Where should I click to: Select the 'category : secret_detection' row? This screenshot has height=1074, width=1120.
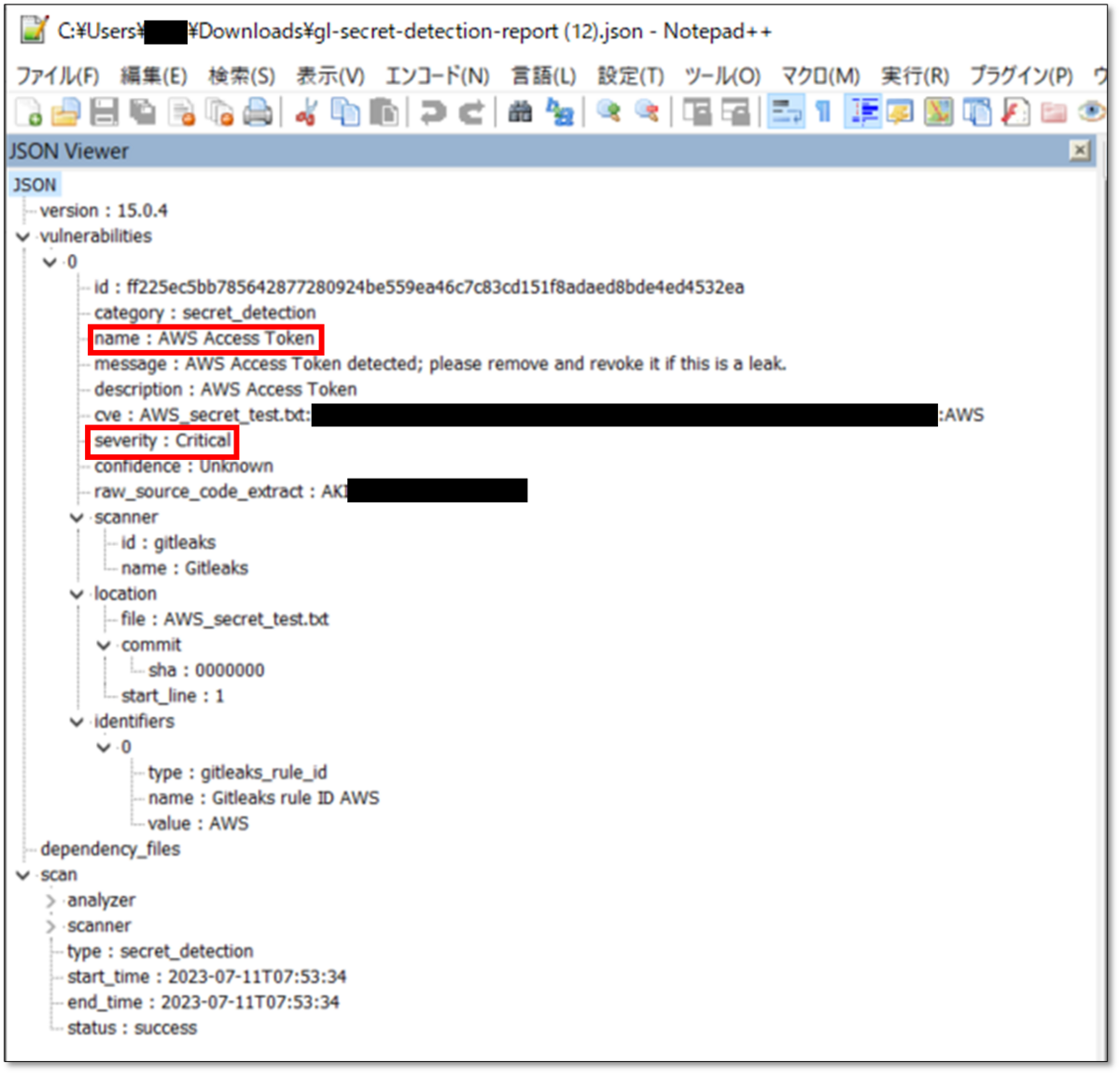tap(204, 313)
